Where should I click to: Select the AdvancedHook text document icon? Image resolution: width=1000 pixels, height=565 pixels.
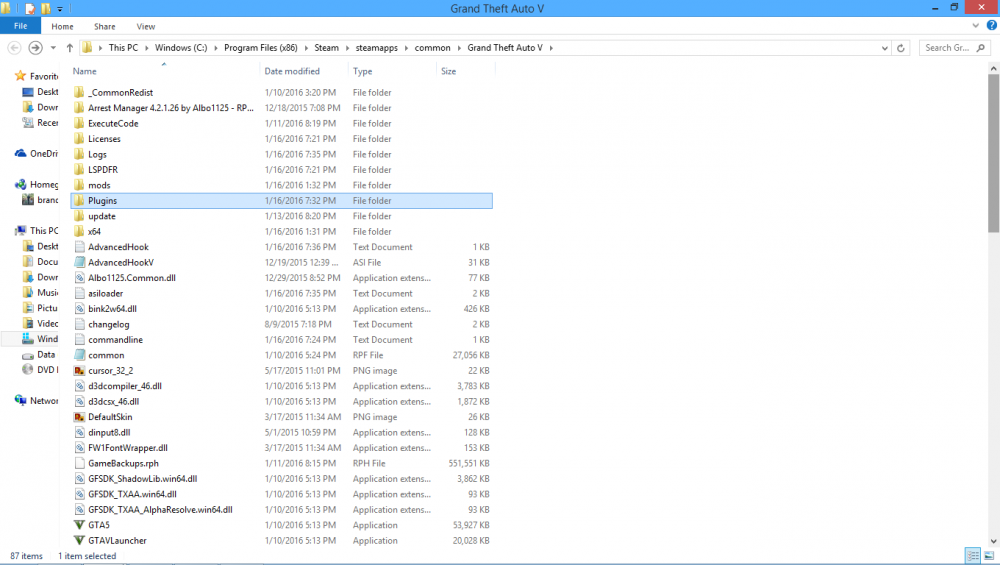[79, 247]
